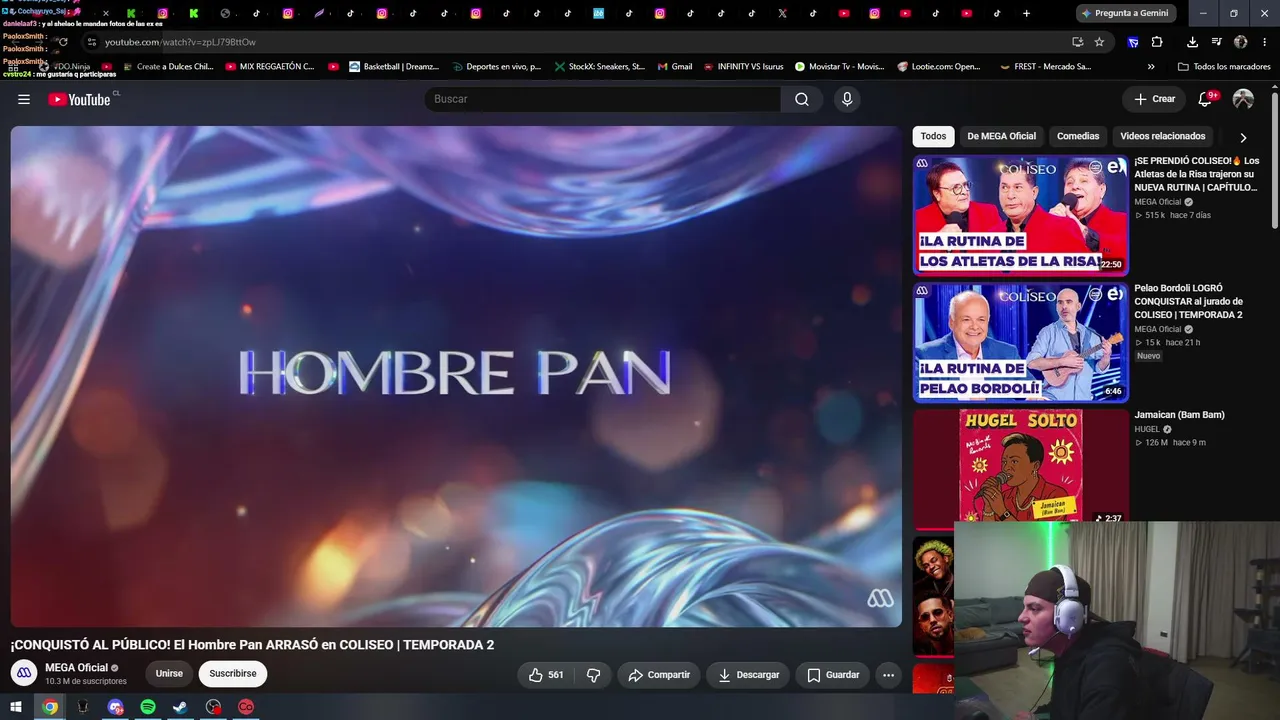Open Steam from the taskbar
Screen dimensions: 1280x720
(180, 707)
